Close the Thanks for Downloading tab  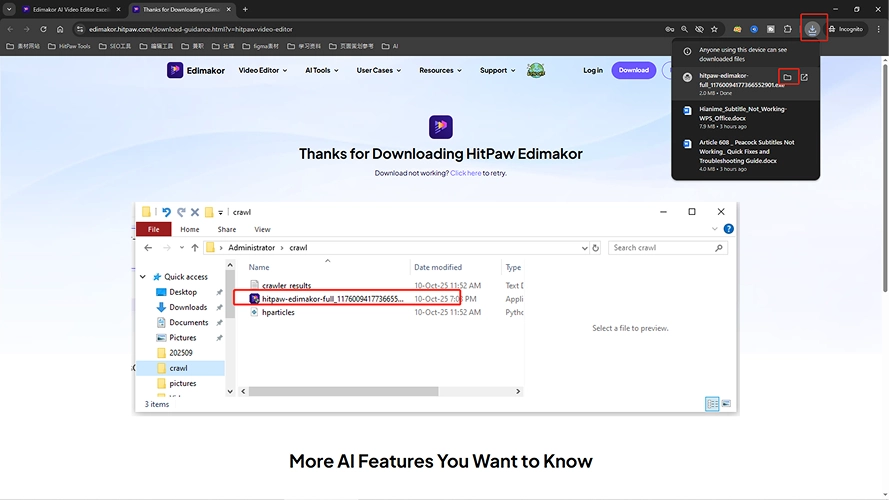coord(228,9)
